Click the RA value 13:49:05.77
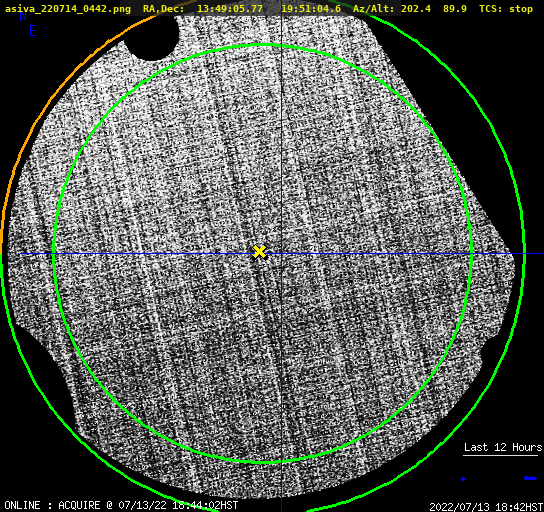The width and height of the screenshot is (544, 512). pos(230,9)
